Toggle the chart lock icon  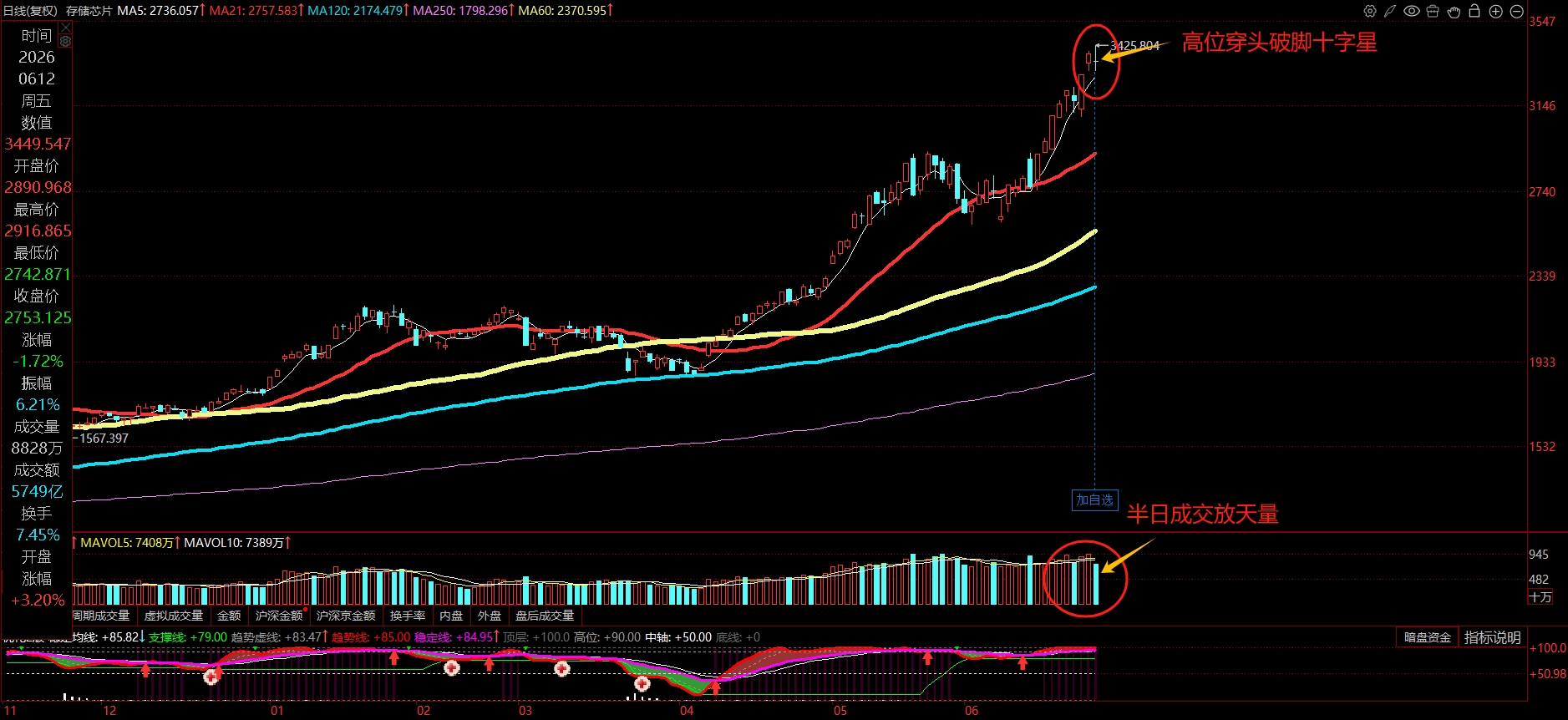pos(1474,11)
